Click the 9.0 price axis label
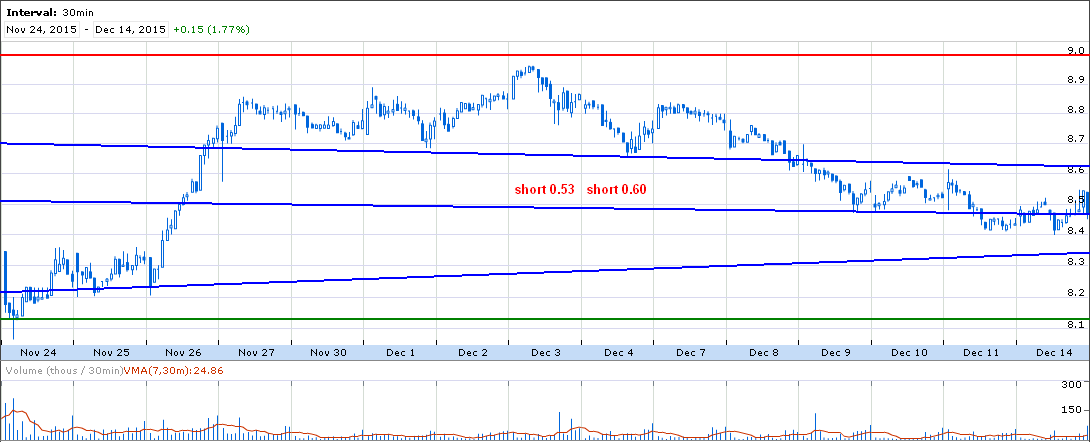The image size is (1090, 442). [1076, 50]
